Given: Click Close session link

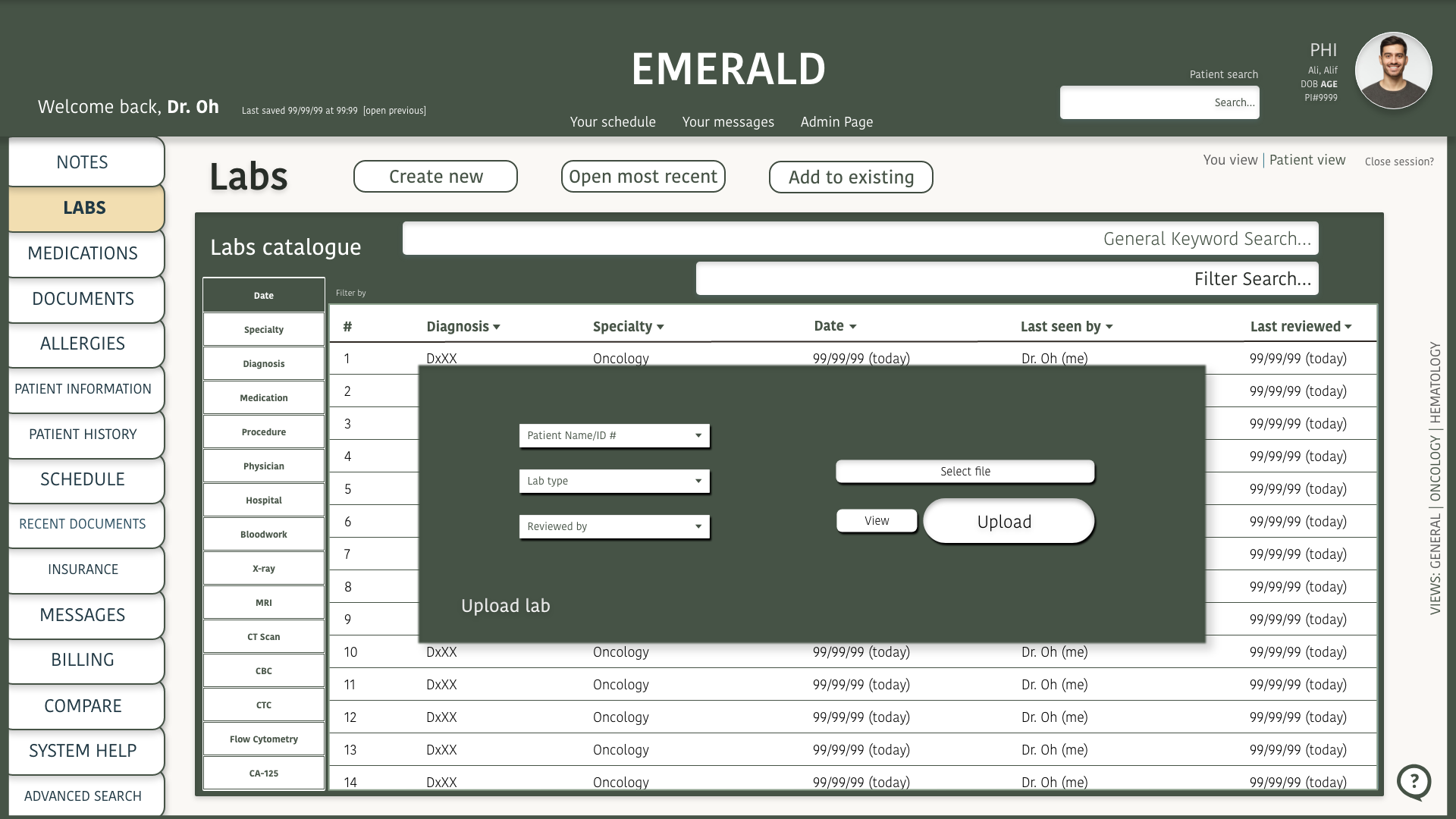Looking at the screenshot, I should [x=1399, y=162].
